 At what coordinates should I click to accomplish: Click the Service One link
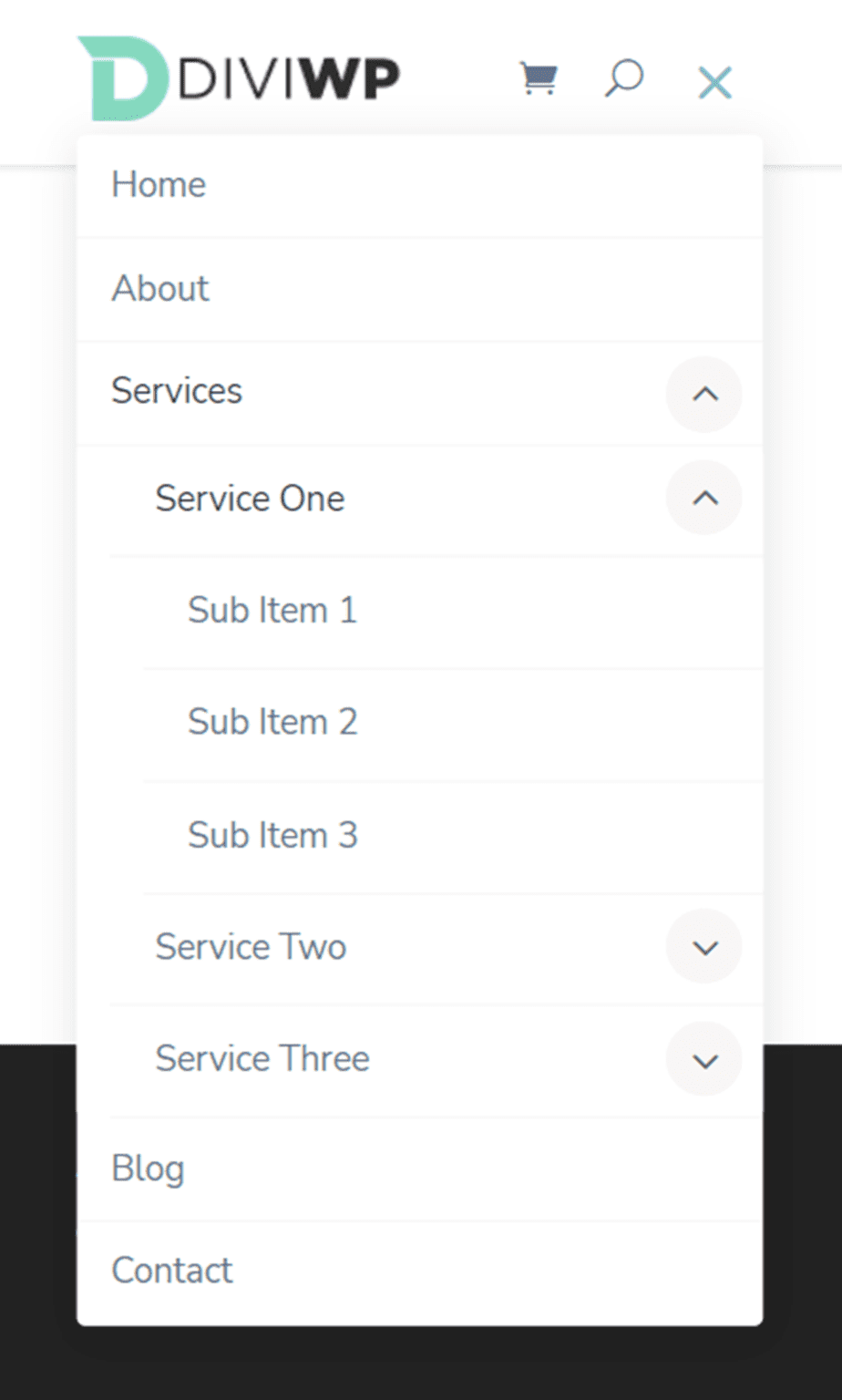[250, 498]
